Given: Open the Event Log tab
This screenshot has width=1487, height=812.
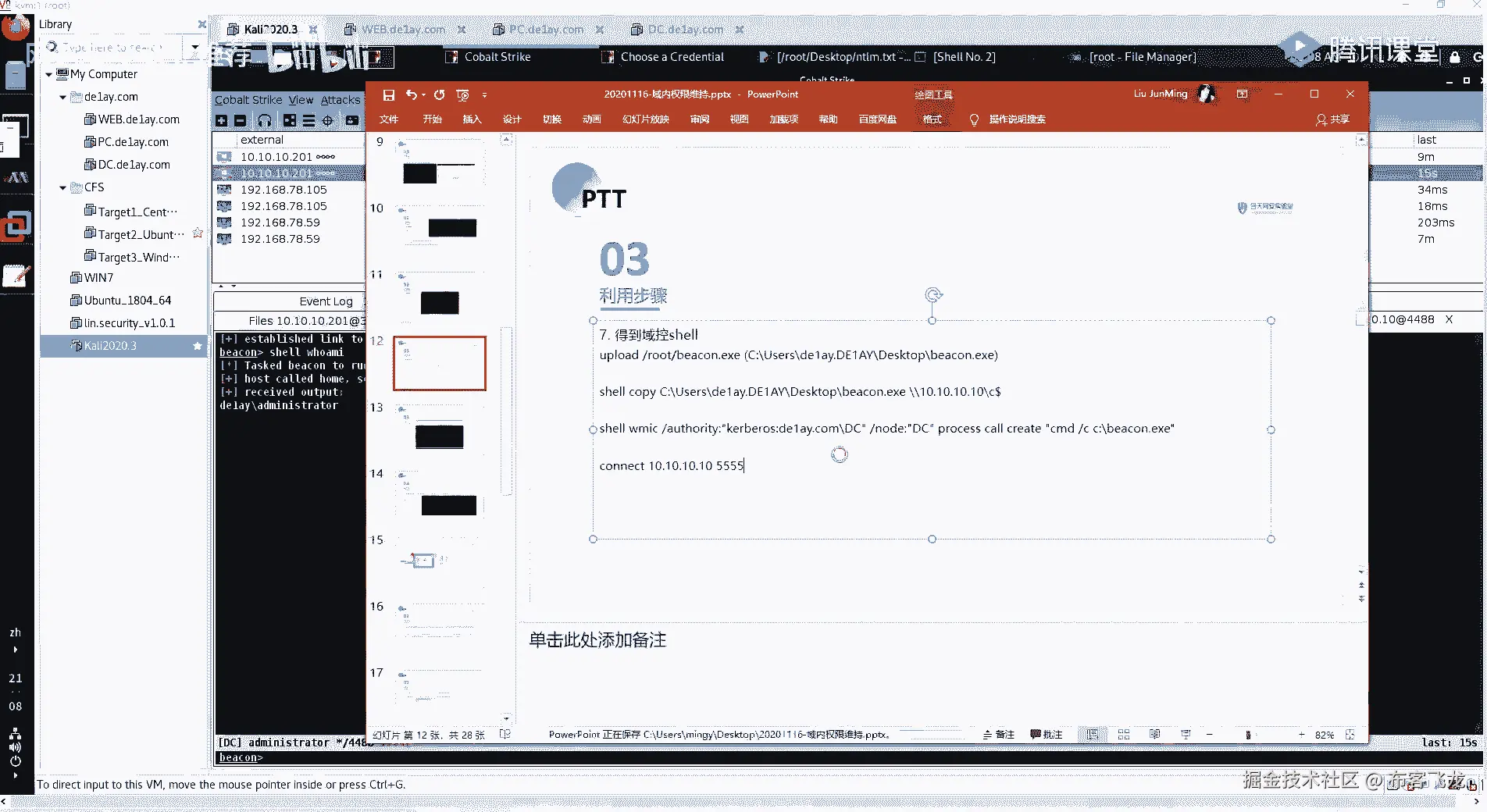Looking at the screenshot, I should point(326,301).
